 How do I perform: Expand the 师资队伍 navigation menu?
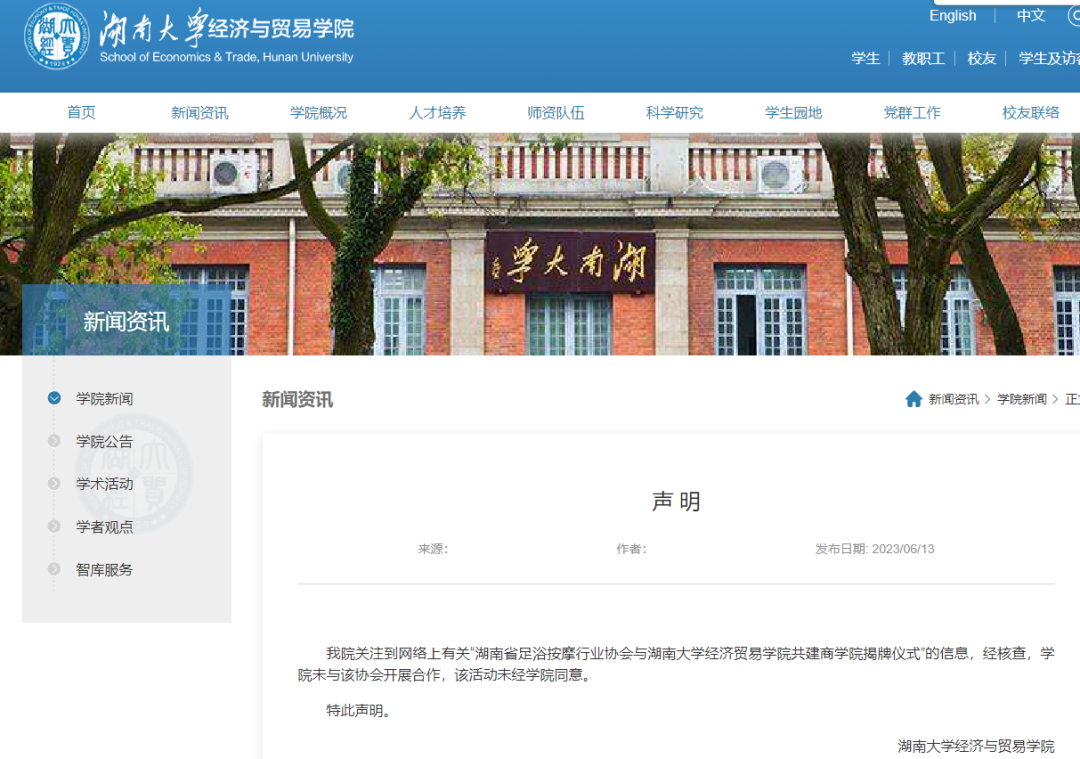(555, 112)
